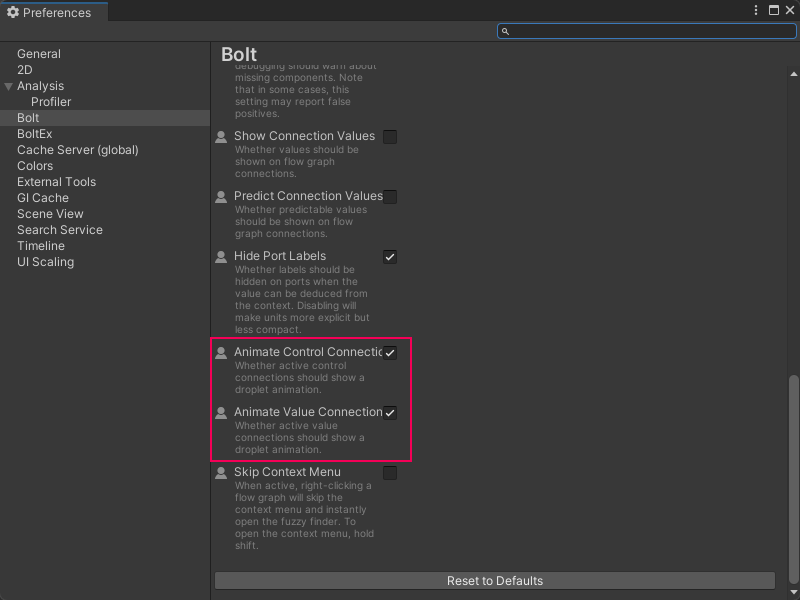Enable the Skip Context Menu checkbox
The image size is (800, 600).
(x=390, y=473)
